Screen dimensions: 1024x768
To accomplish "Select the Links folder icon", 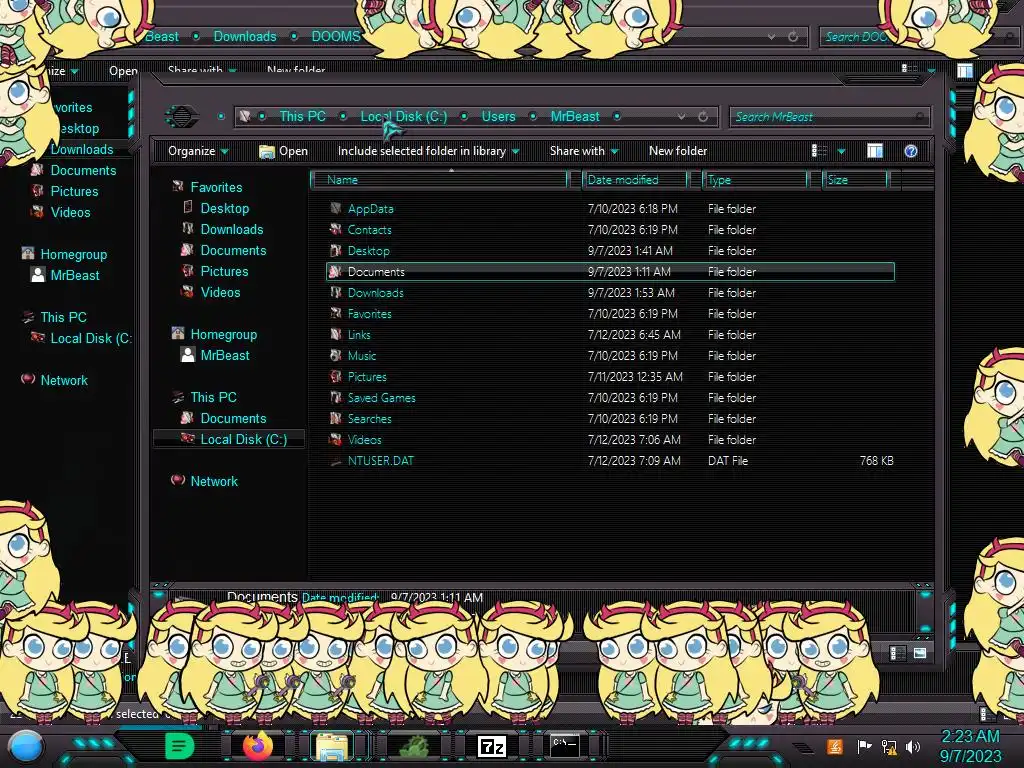I will click(x=336, y=334).
